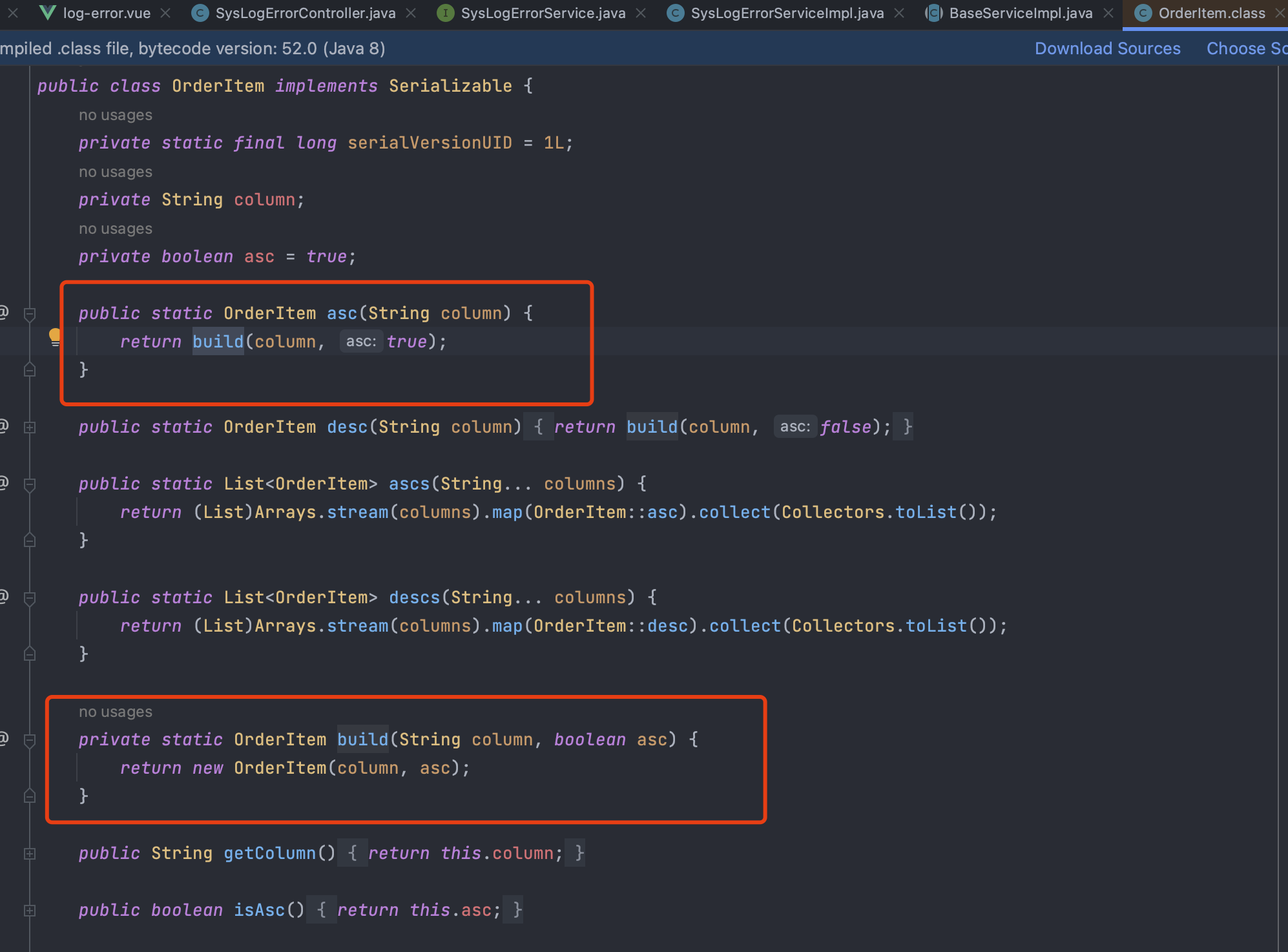Viewport: 1288px width, 952px height.
Task: Click the gutter @ marker beside asc method
Action: [x=4, y=313]
